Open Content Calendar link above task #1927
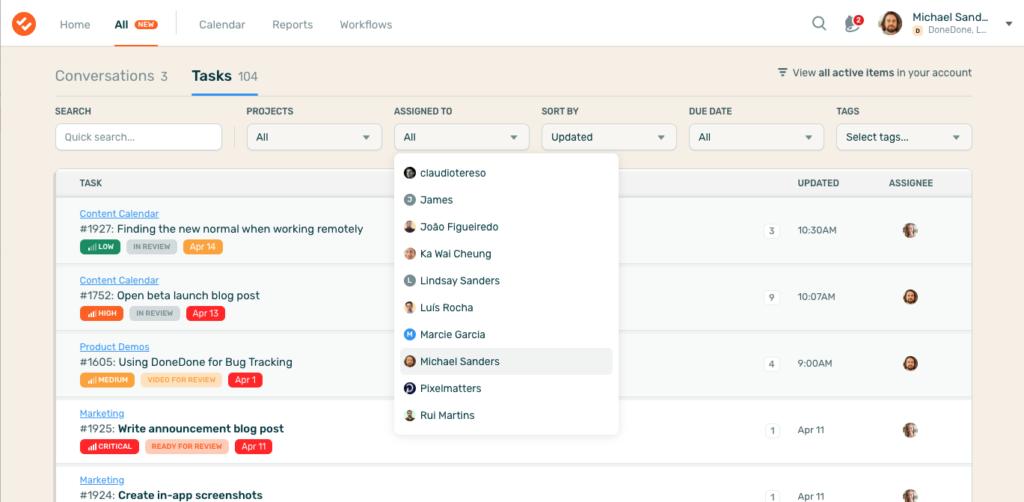The image size is (1024, 502). click(x=119, y=213)
